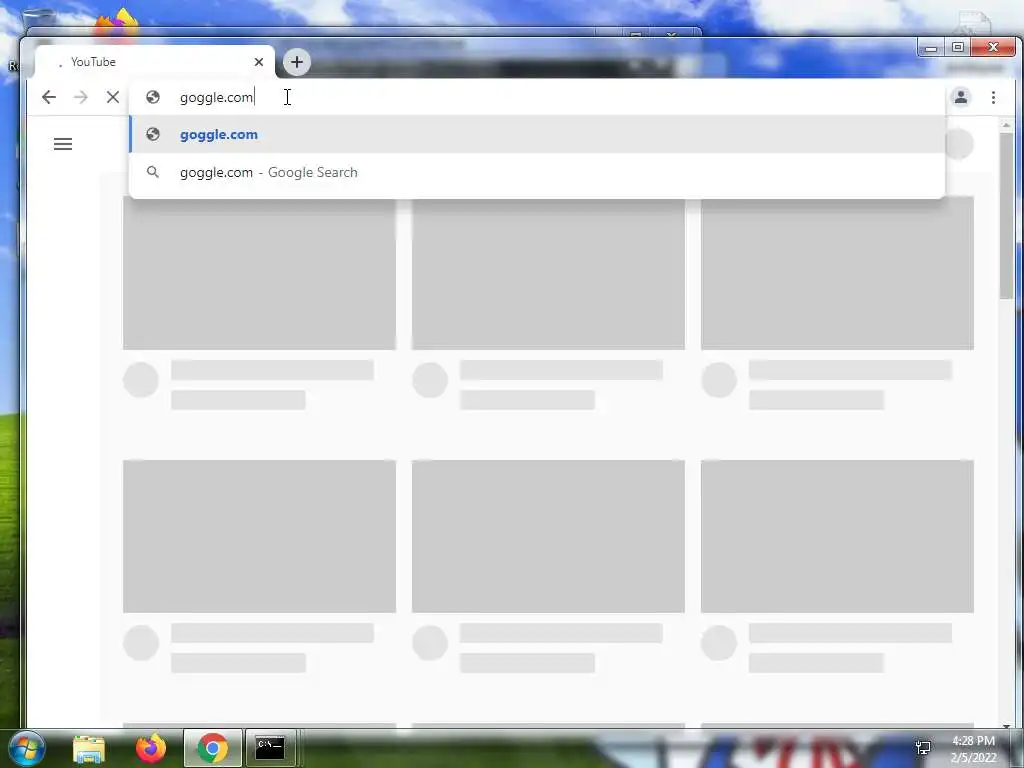Open Chrome's three-dot menu
This screenshot has width=1024, height=768.
pyautogui.click(x=993, y=97)
